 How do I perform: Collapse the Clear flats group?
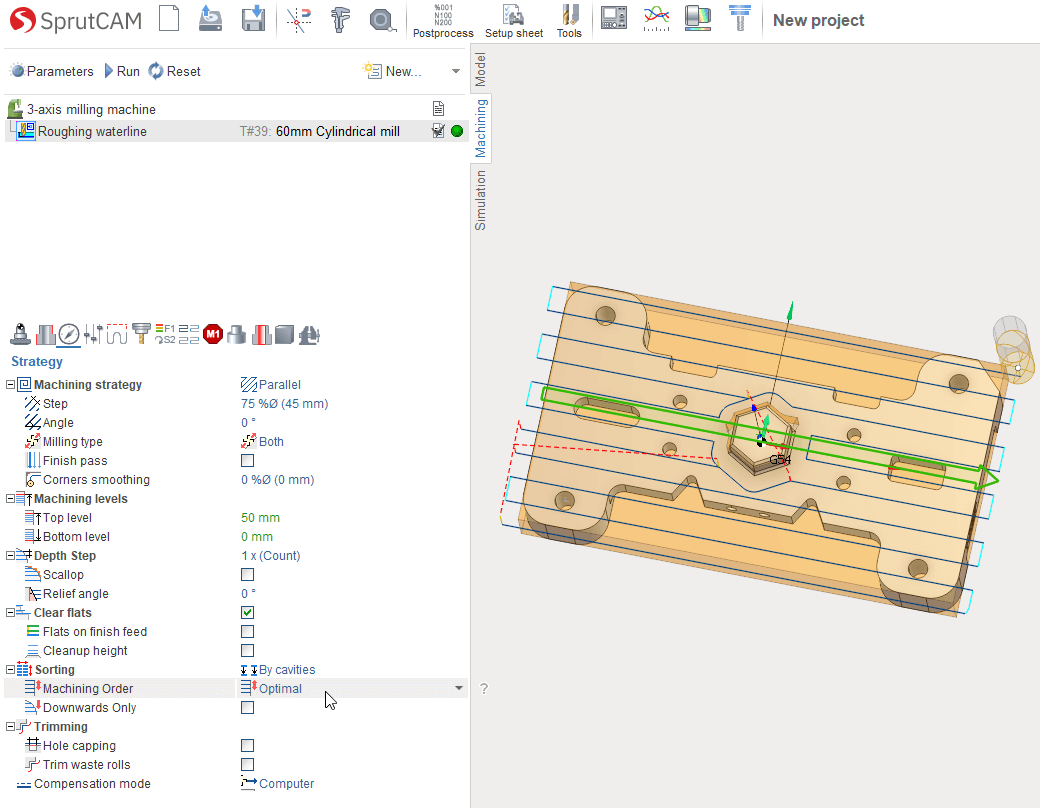(x=10, y=613)
